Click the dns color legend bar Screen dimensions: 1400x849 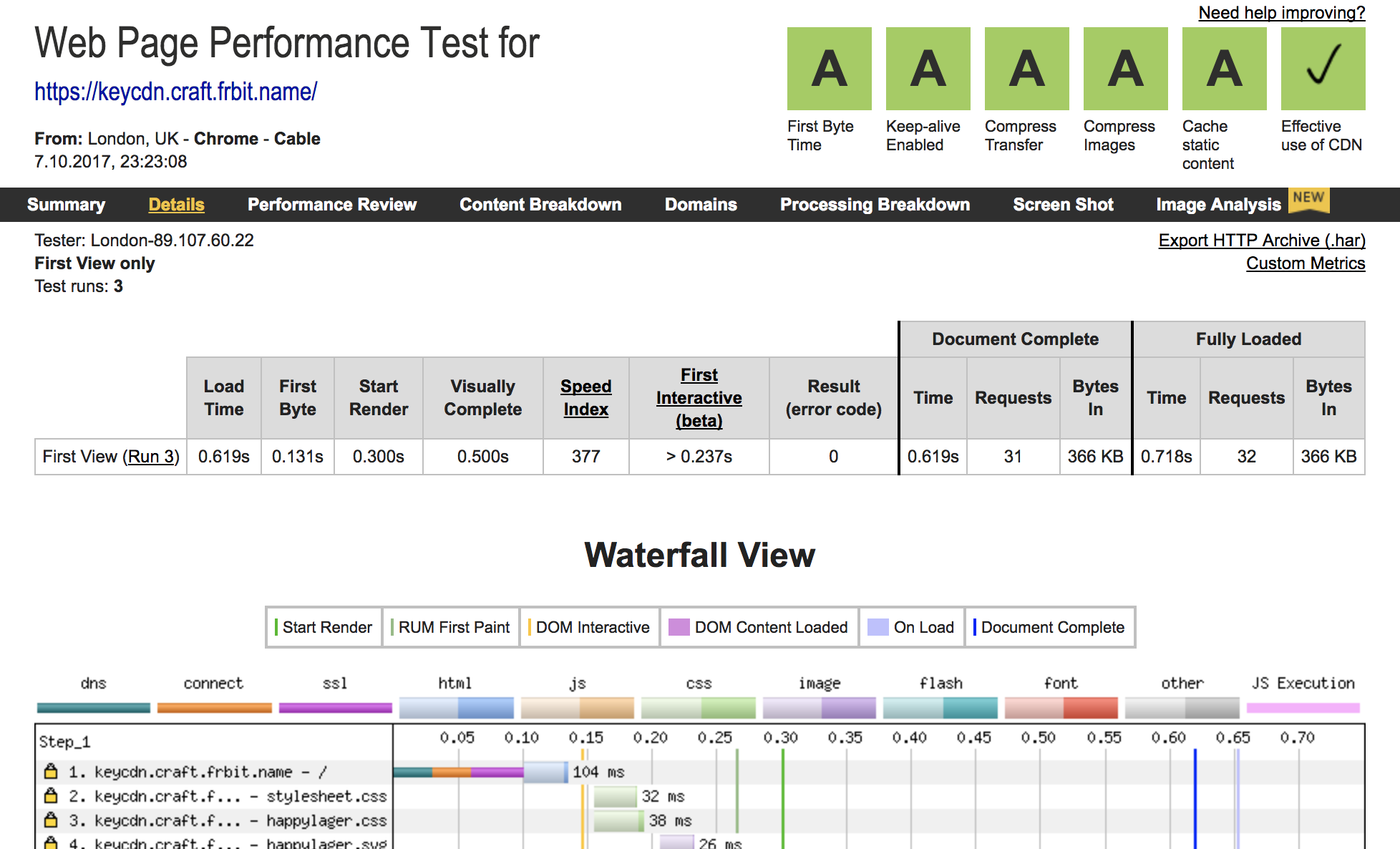(x=94, y=708)
